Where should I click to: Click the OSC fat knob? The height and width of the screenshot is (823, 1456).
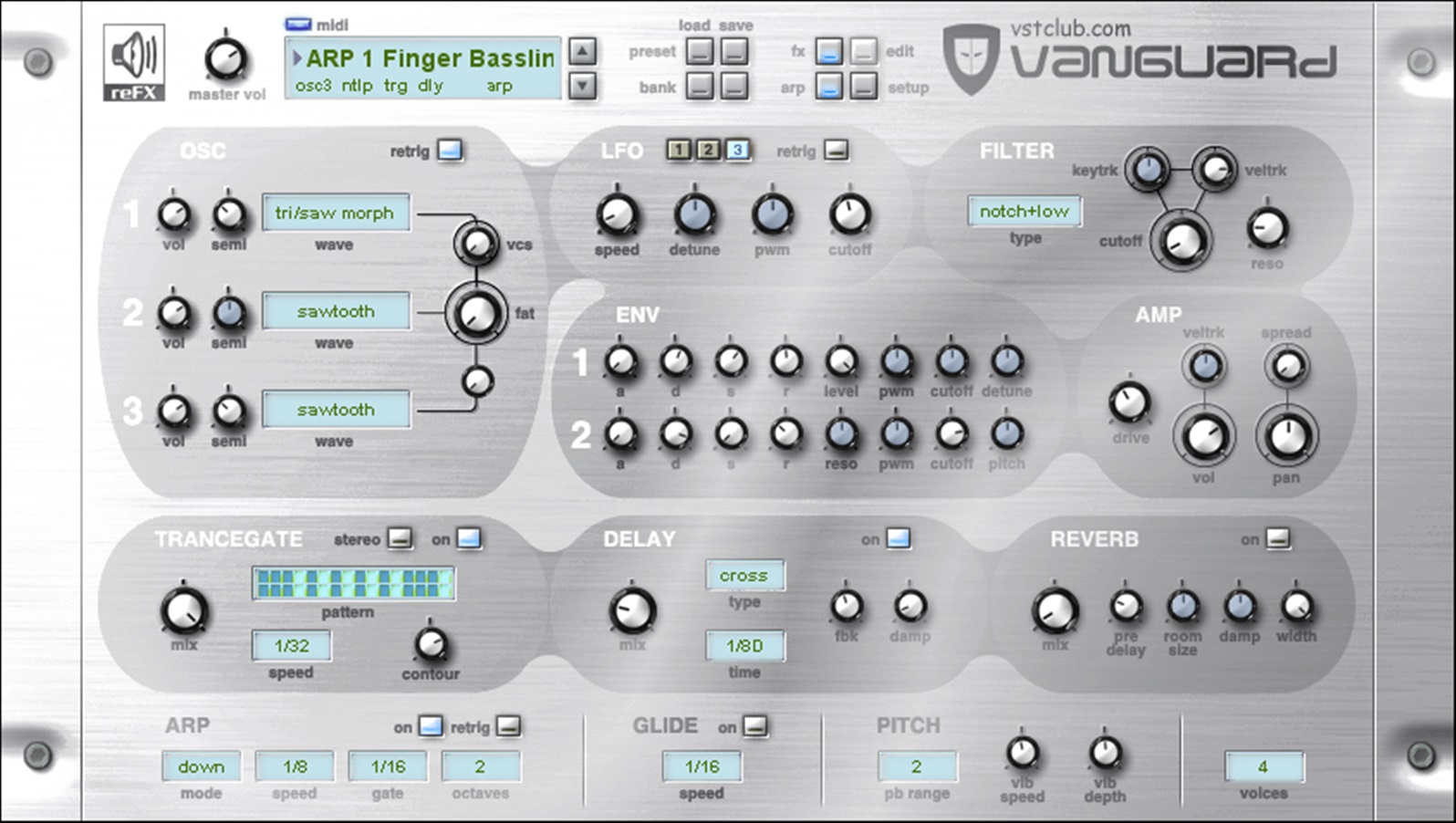(x=476, y=313)
